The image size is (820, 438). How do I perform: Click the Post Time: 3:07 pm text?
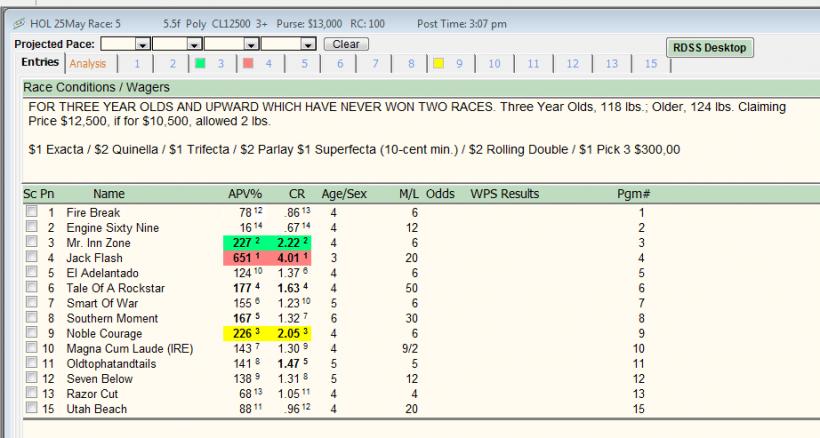tap(462, 24)
